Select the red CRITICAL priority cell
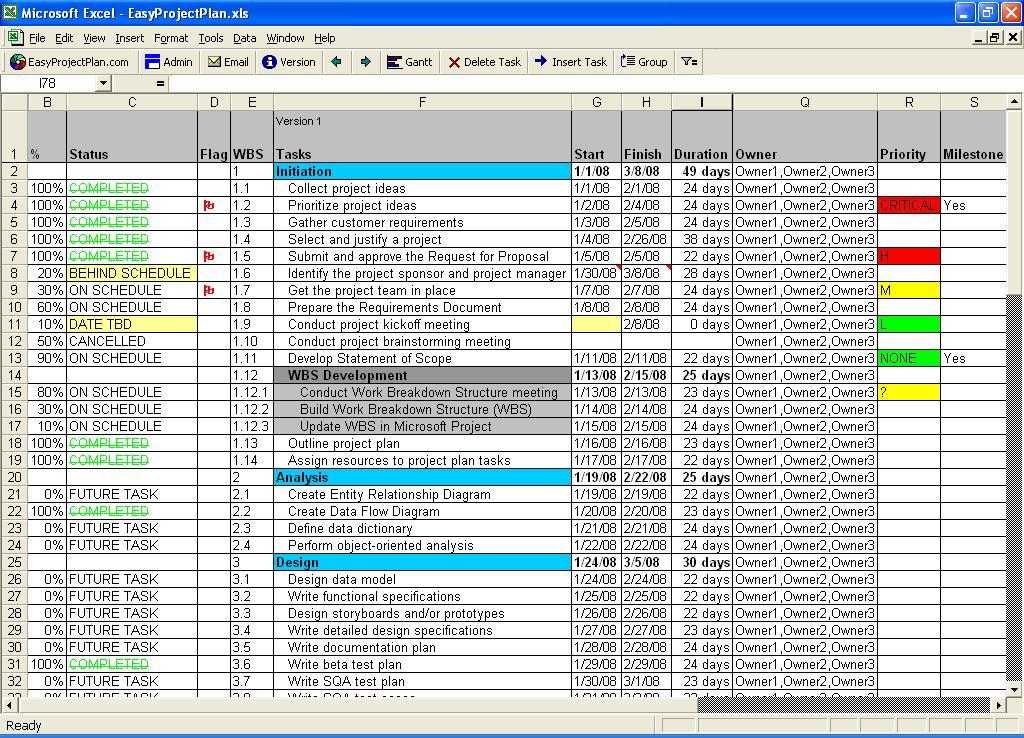The width and height of the screenshot is (1024, 738). (x=908, y=205)
